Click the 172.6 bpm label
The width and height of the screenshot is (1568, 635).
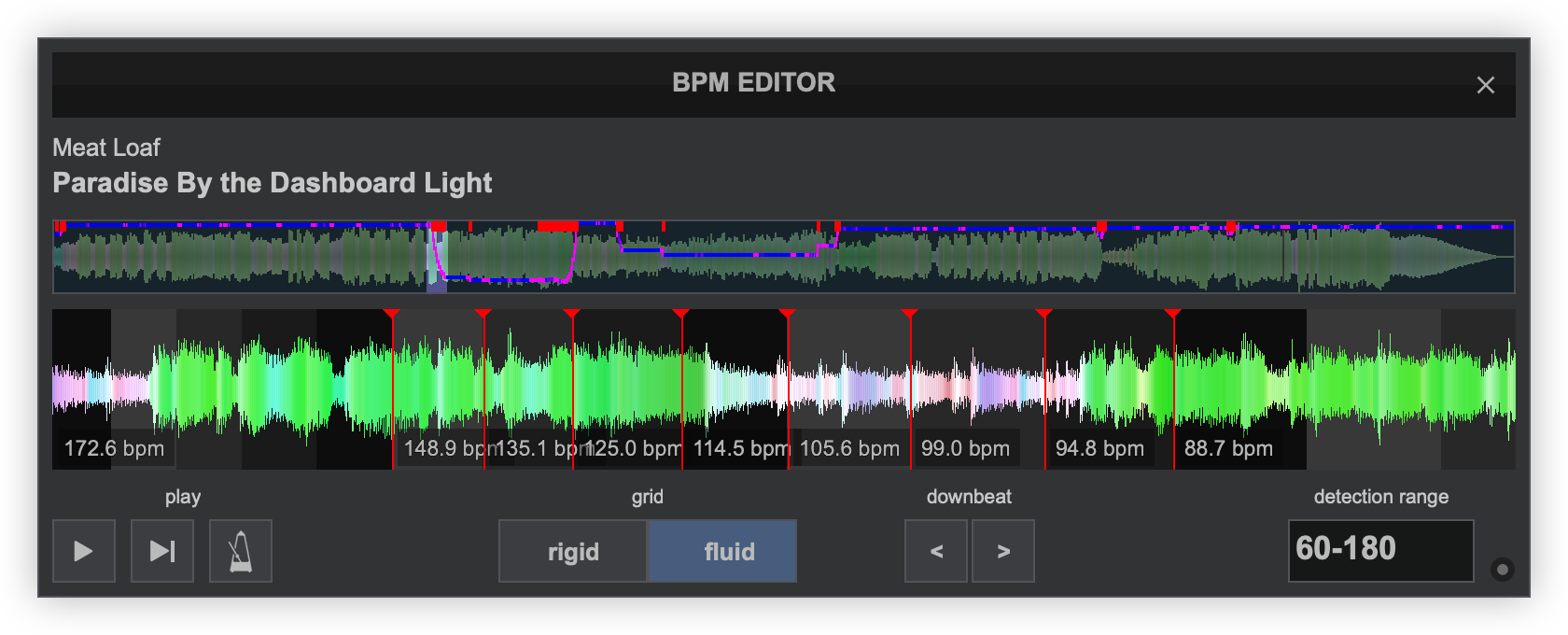[114, 448]
